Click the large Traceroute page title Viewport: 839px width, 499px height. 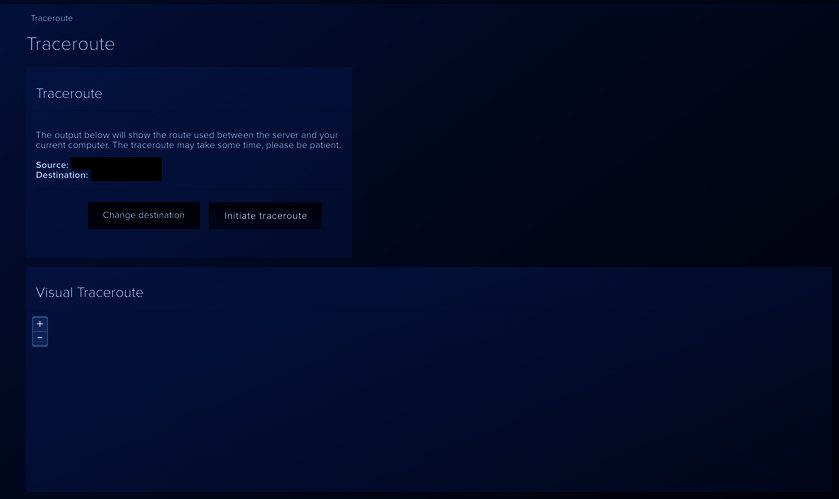coord(70,45)
